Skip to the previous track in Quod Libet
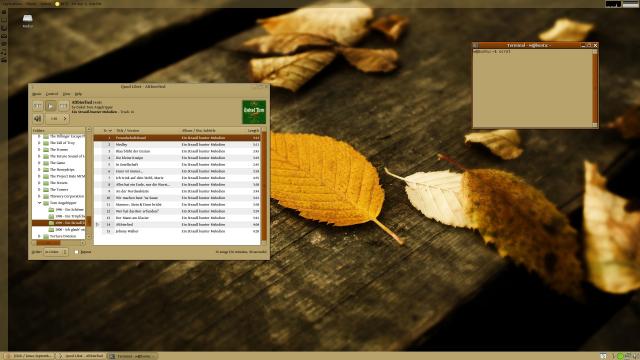640x360 pixels. (x=38, y=106)
